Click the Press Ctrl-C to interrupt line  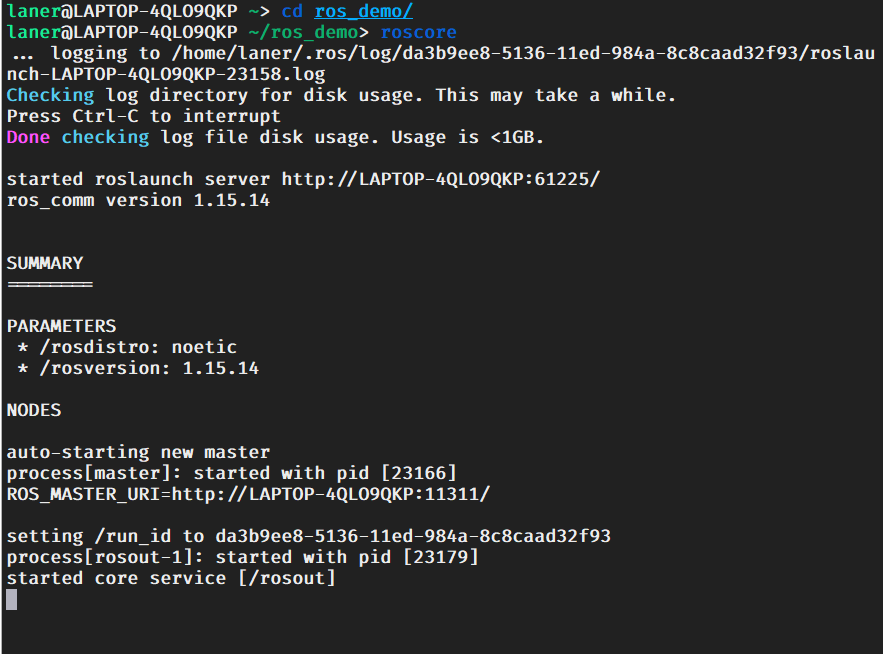click(144, 116)
